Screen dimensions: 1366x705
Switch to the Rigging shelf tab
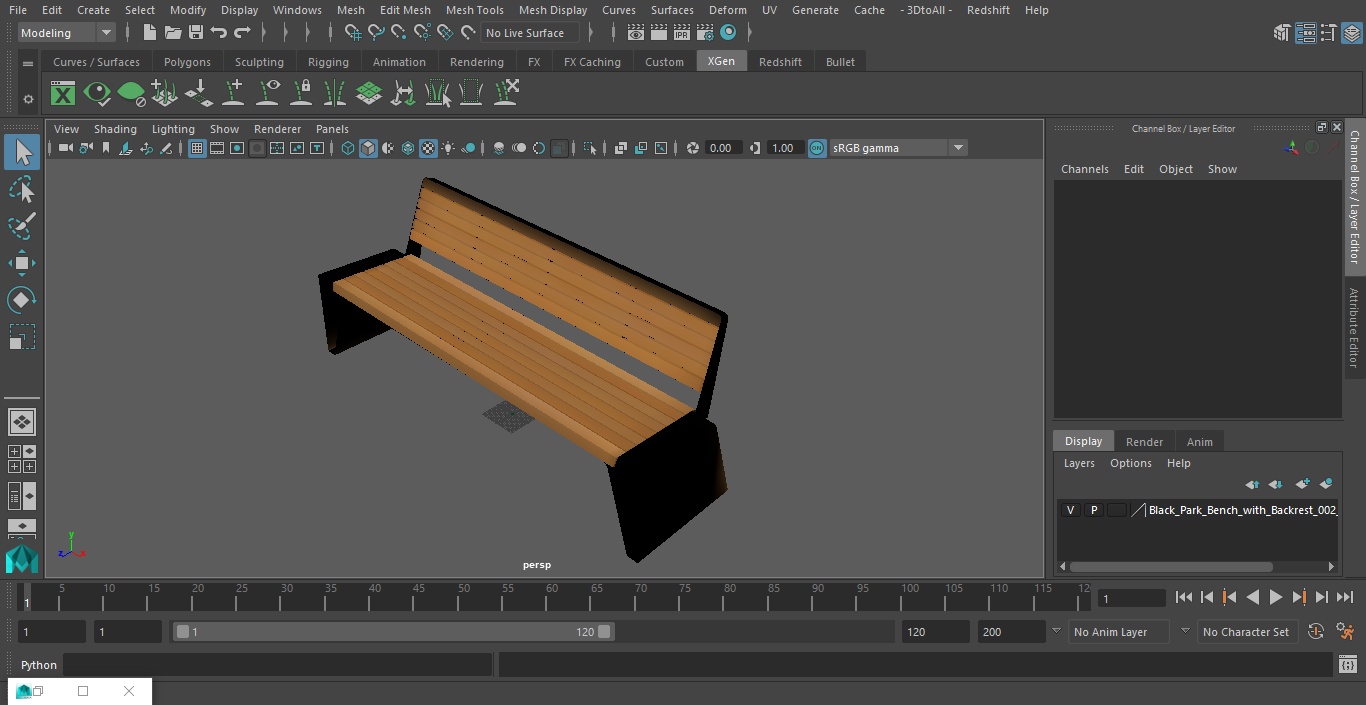(328, 62)
